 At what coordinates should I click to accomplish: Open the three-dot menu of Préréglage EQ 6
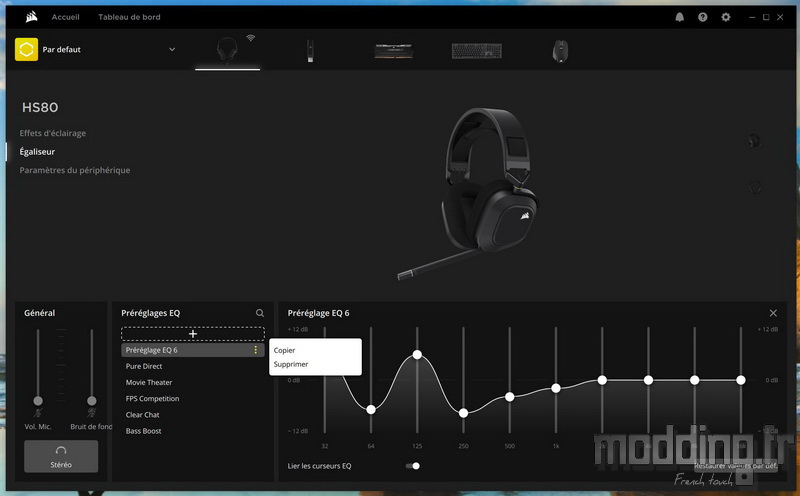coord(256,350)
